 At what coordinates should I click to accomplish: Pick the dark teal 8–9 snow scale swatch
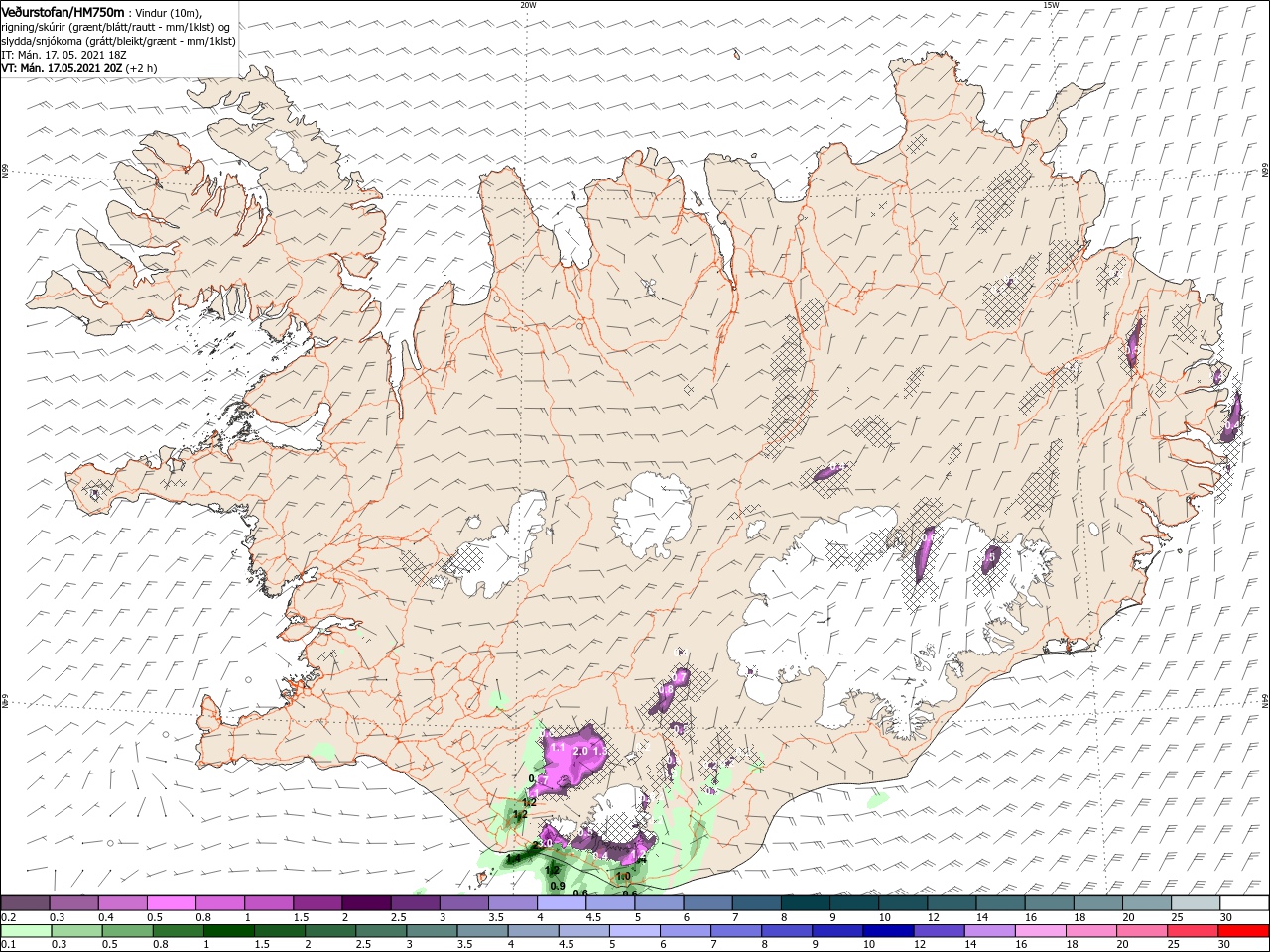tap(806, 902)
